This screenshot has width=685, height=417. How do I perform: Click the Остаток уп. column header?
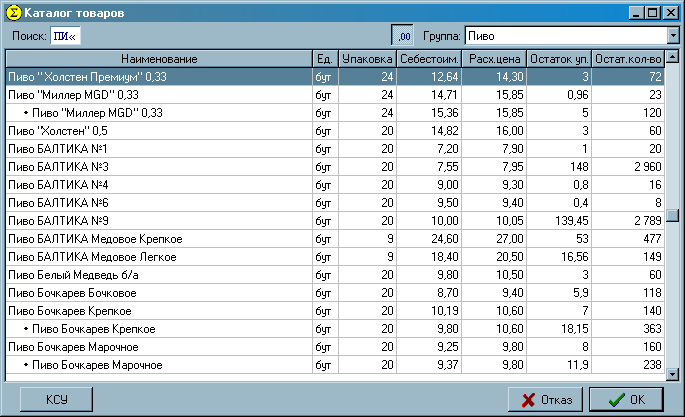pos(559,59)
